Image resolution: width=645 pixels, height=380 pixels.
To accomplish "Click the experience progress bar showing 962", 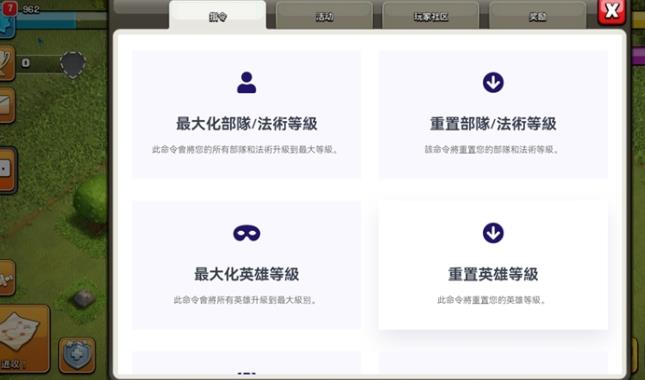I will point(62,20).
